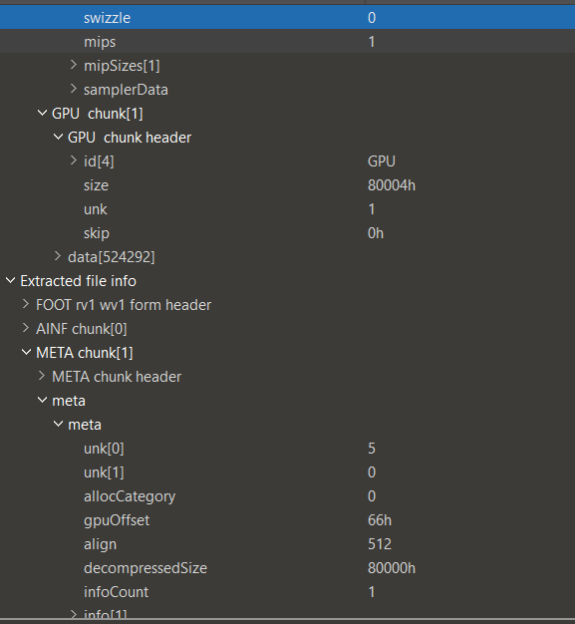Expand the samplerData node
Screen dimensions: 575x624
coord(73,89)
